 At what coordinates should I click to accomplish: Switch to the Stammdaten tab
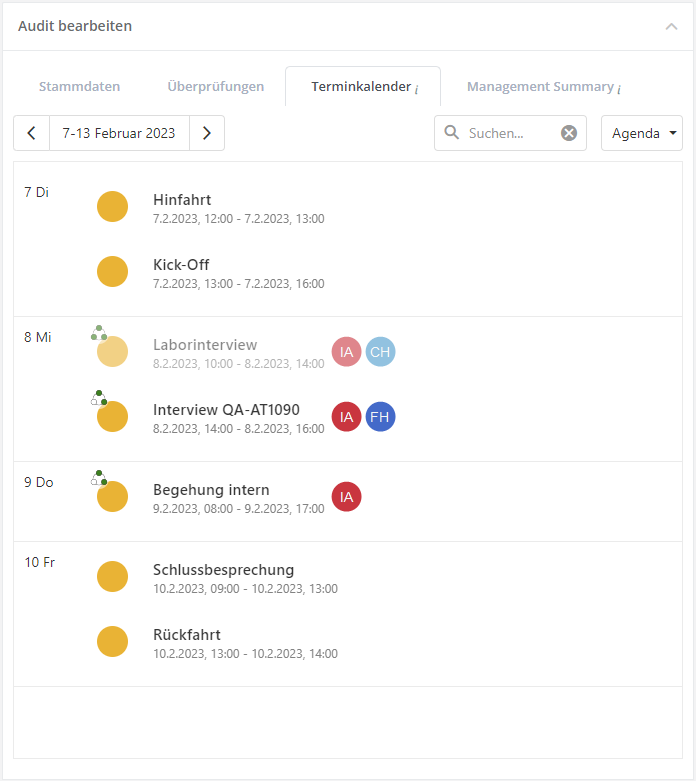tap(79, 87)
